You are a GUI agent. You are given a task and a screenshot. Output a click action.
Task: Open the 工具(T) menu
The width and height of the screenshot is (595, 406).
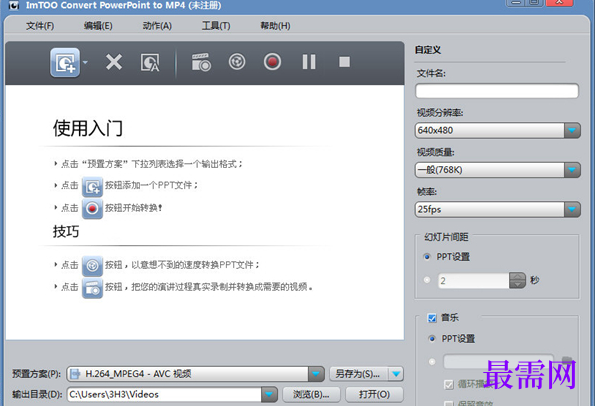pyautogui.click(x=216, y=26)
